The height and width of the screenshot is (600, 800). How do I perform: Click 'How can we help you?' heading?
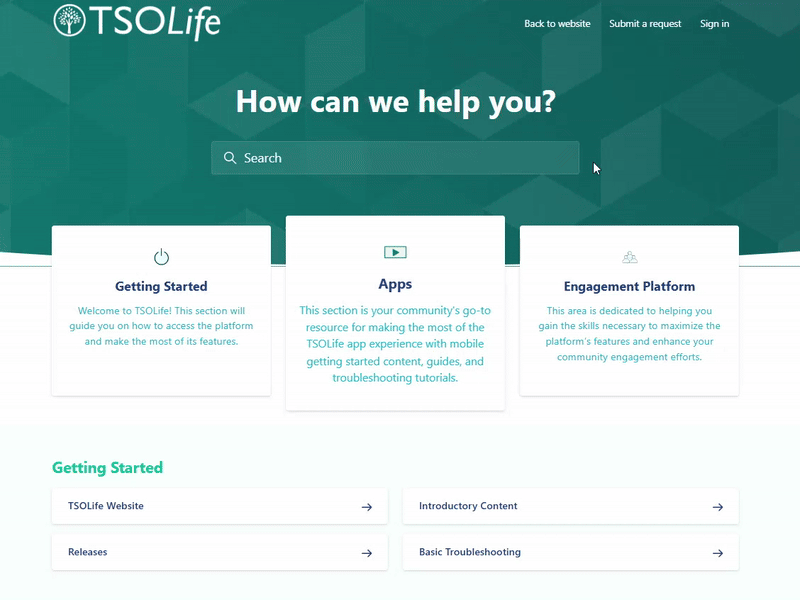(x=395, y=102)
